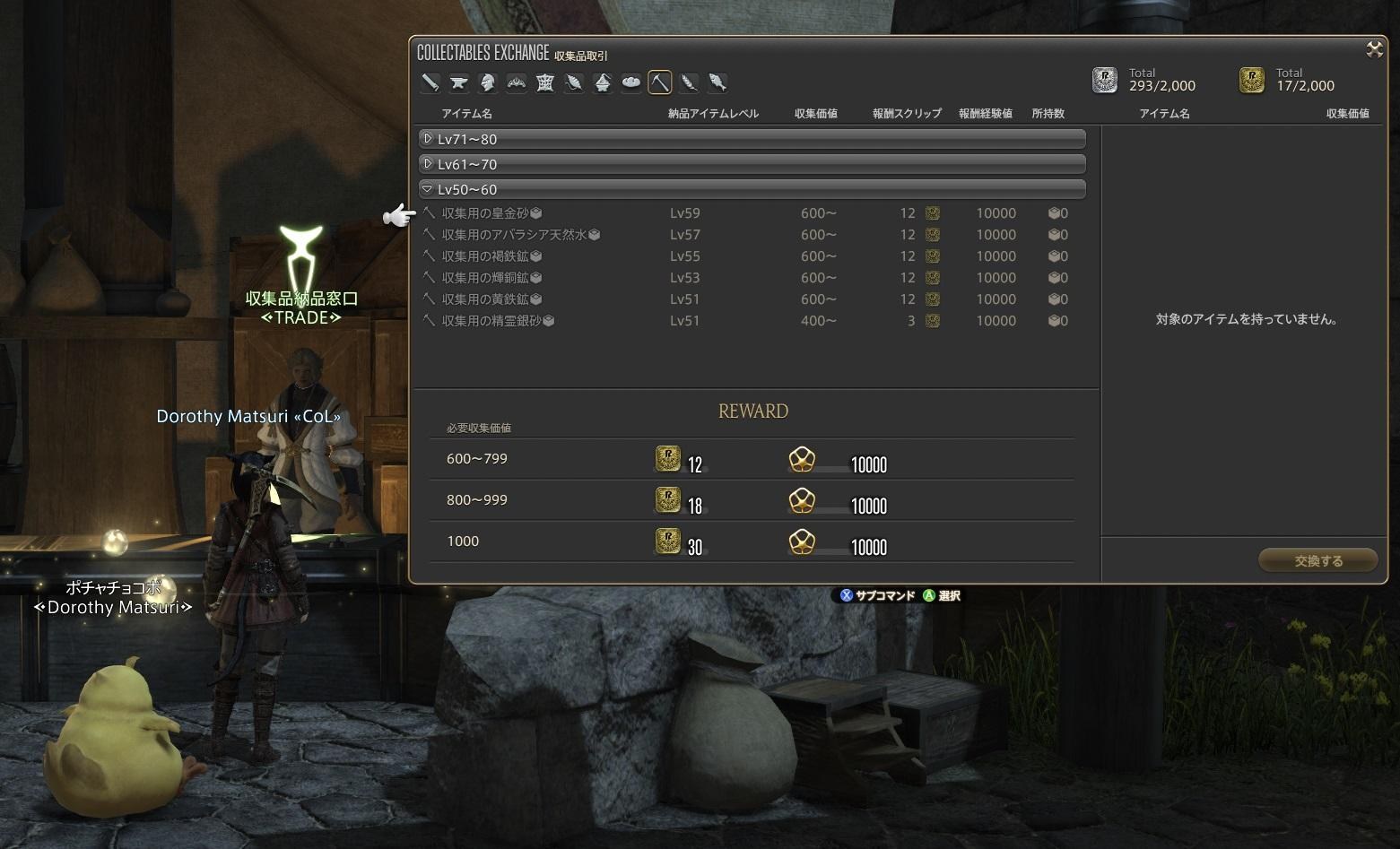Select the Armorer helmet class icon
The image size is (1400, 849).
tap(488, 82)
